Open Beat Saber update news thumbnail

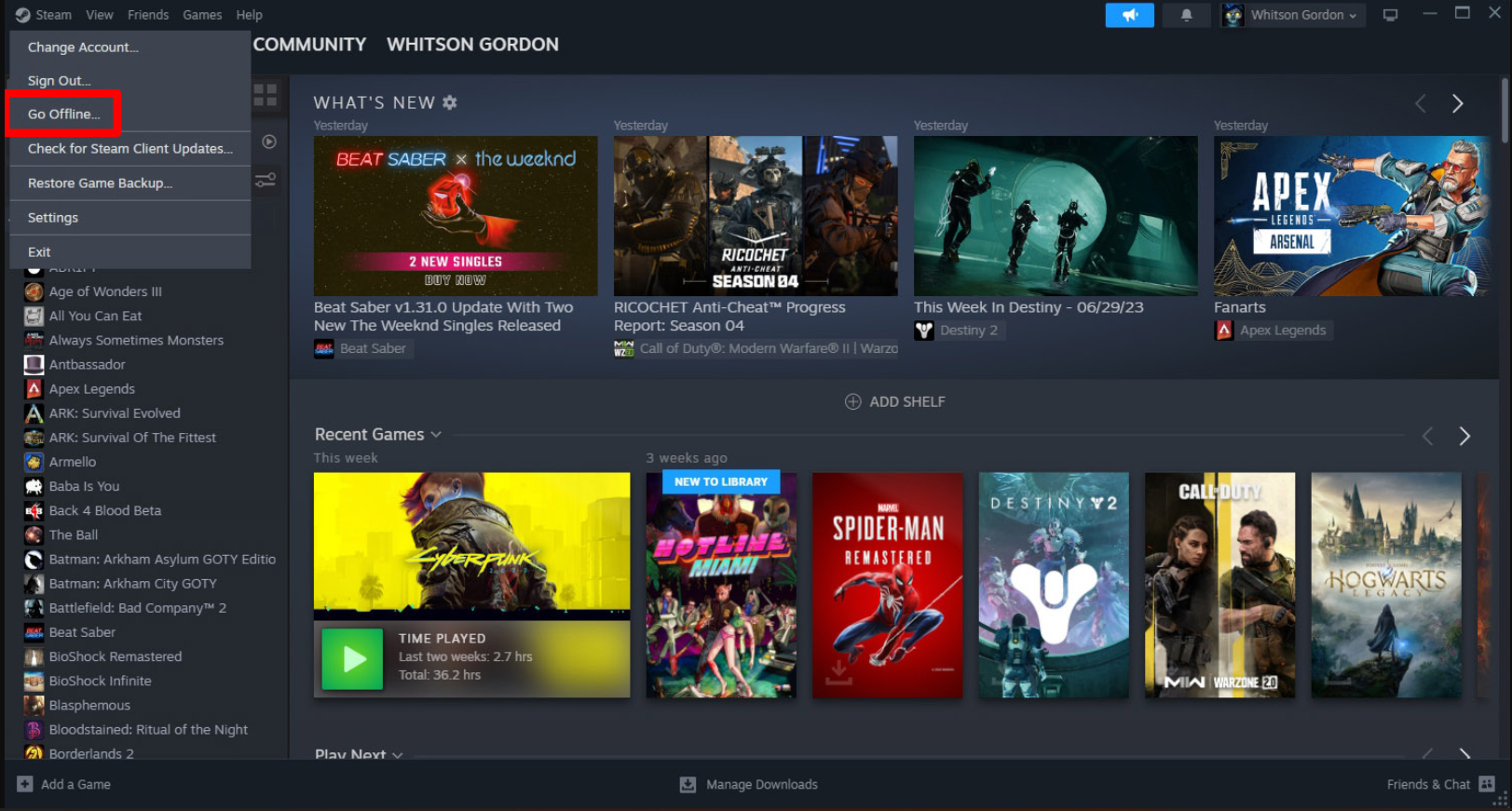point(456,216)
